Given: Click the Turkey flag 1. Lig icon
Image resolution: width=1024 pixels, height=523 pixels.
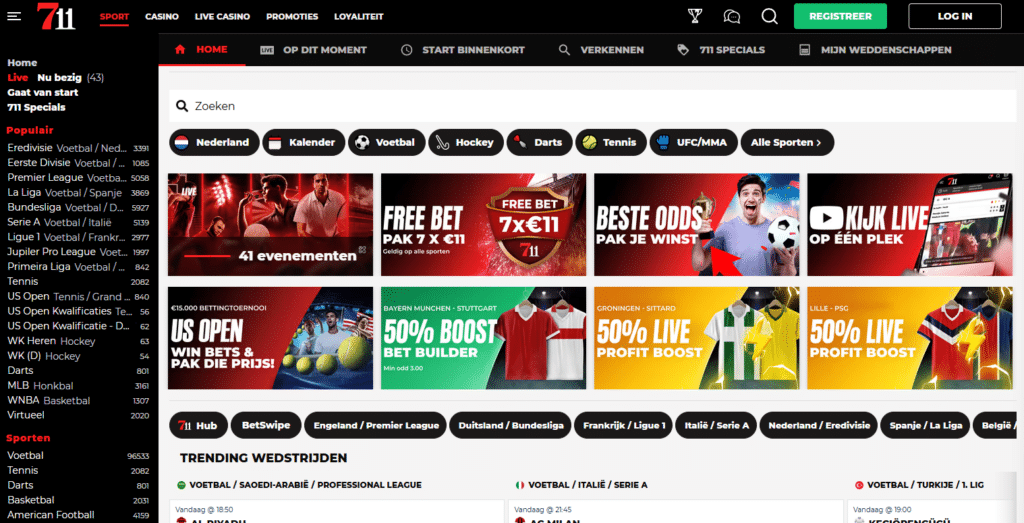Looking at the screenshot, I should [859, 485].
